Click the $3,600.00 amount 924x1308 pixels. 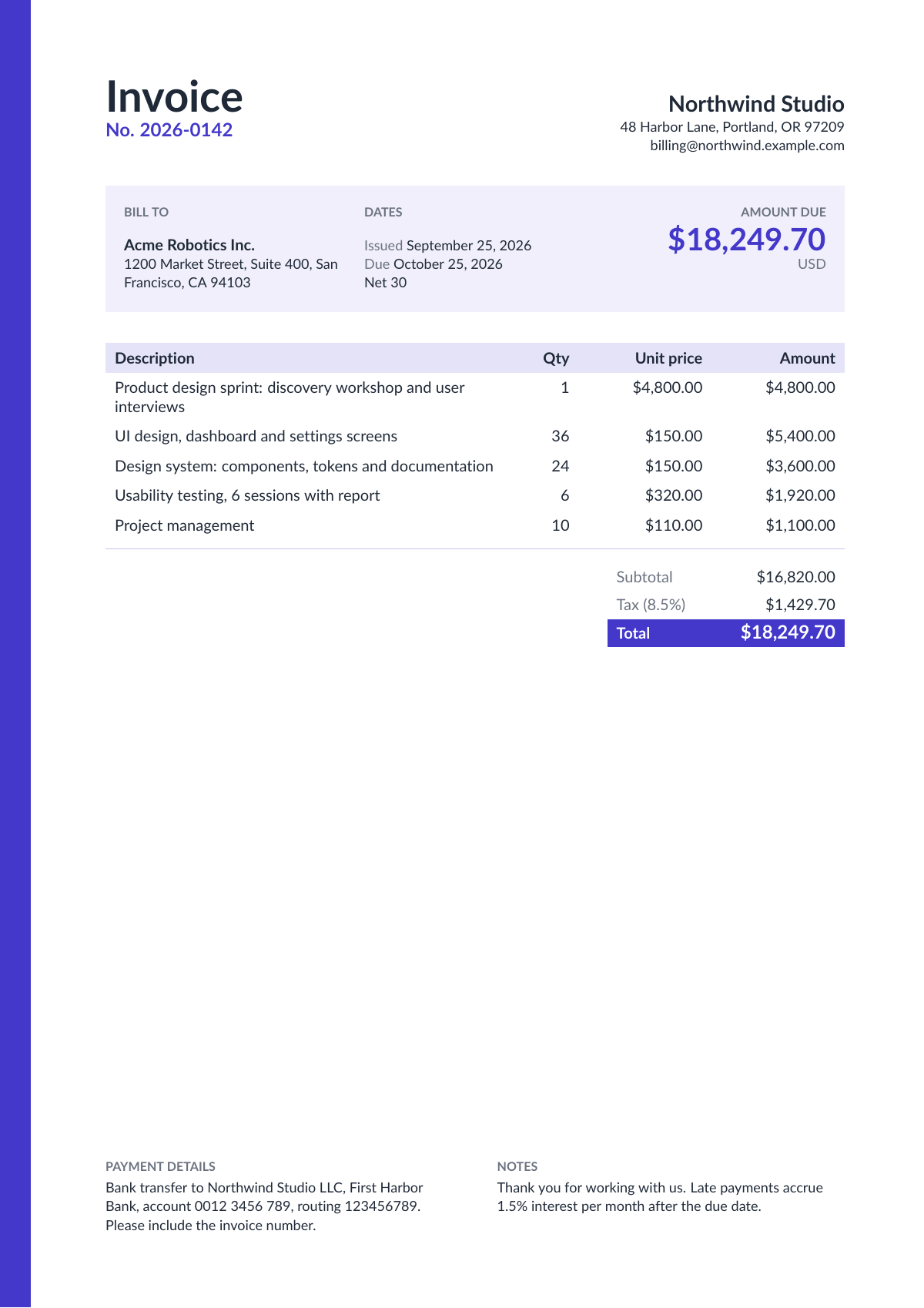[800, 466]
